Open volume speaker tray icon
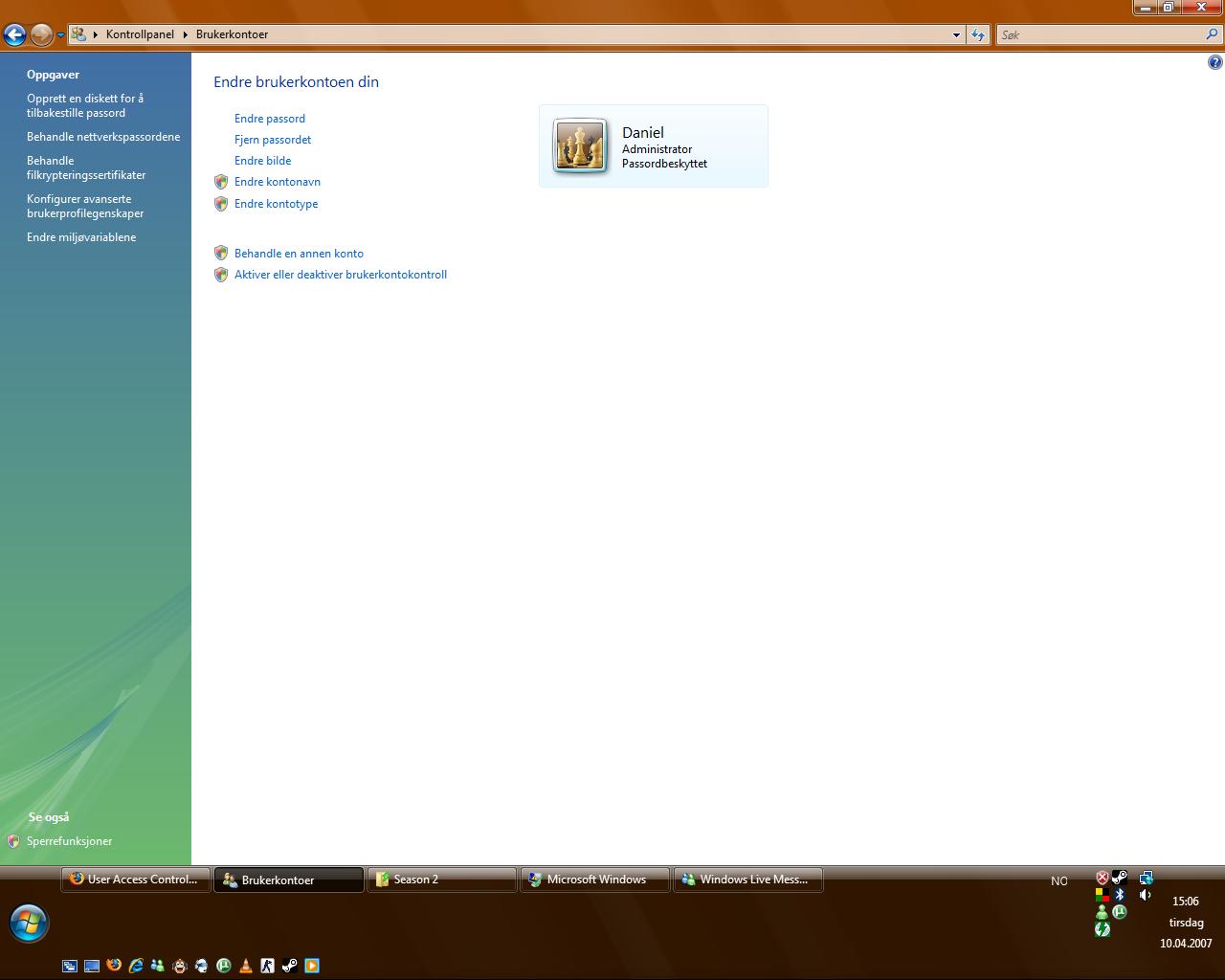 click(1146, 895)
